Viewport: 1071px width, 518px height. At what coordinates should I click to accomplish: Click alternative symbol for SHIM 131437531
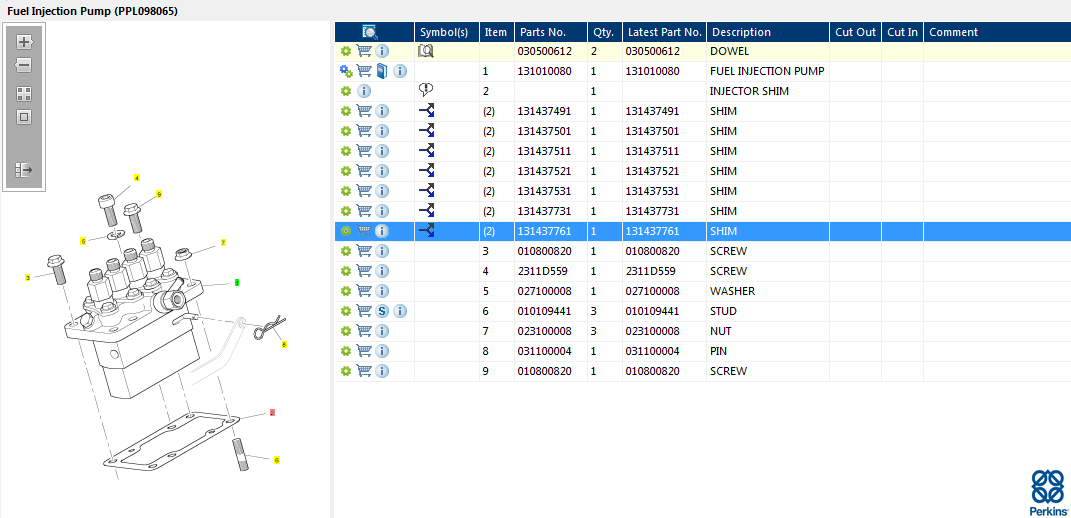tap(426, 191)
